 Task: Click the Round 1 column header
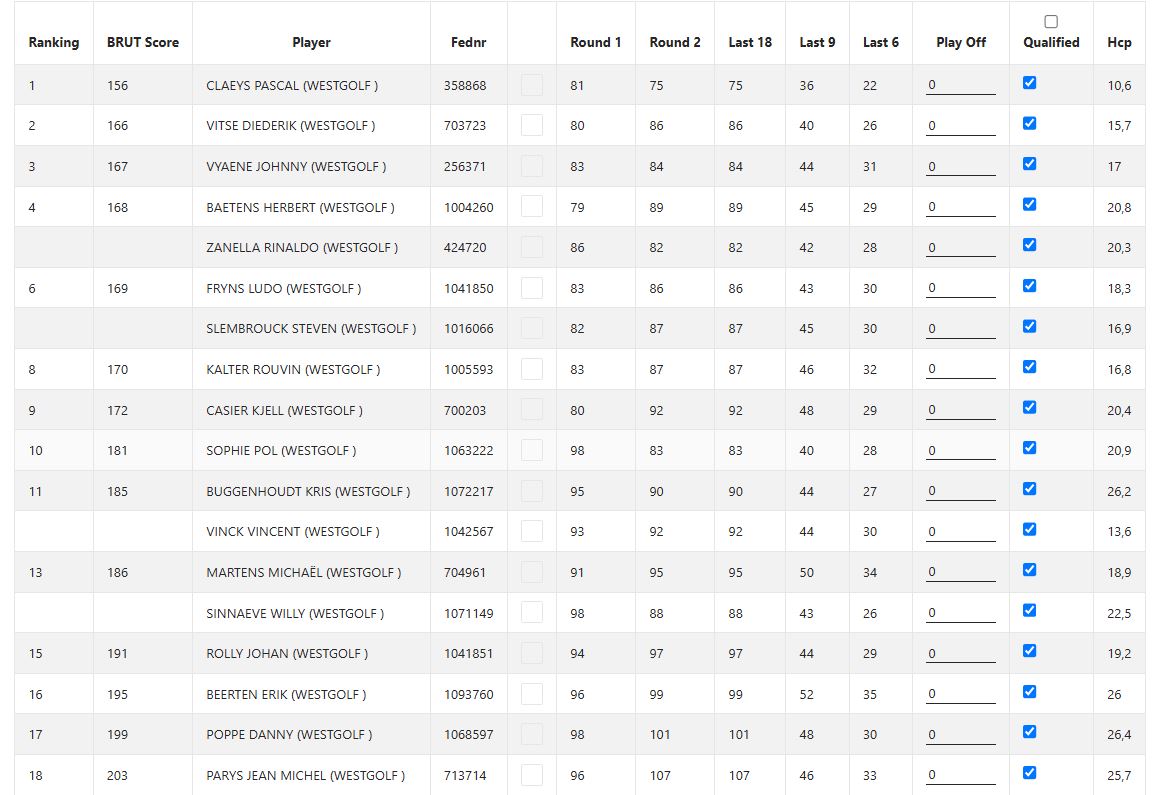pos(596,42)
